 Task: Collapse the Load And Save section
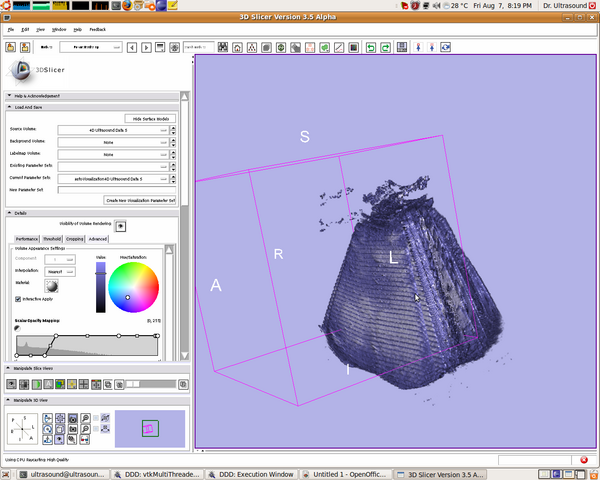click(92, 108)
